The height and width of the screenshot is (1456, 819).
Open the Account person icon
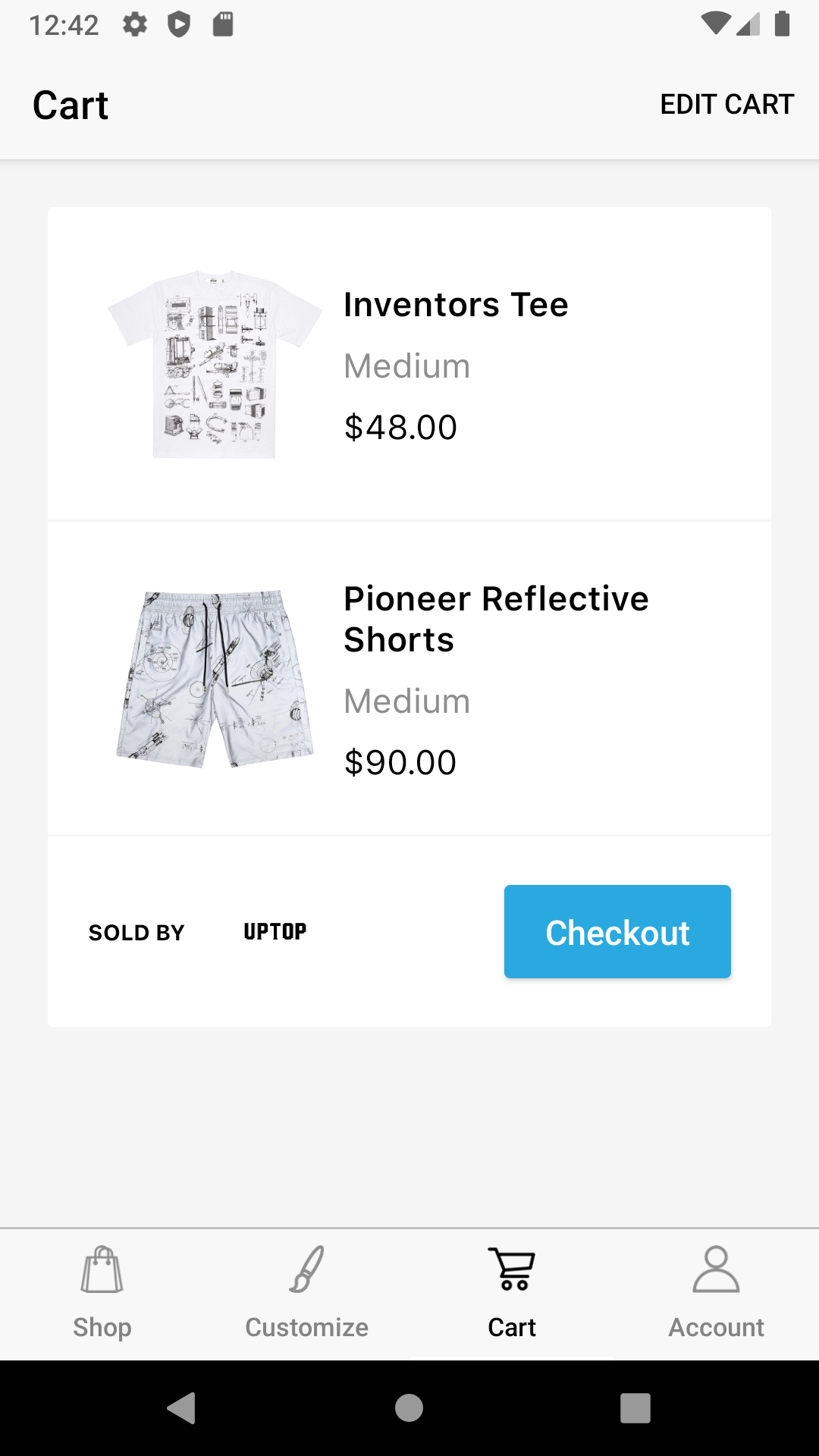pos(716,1269)
